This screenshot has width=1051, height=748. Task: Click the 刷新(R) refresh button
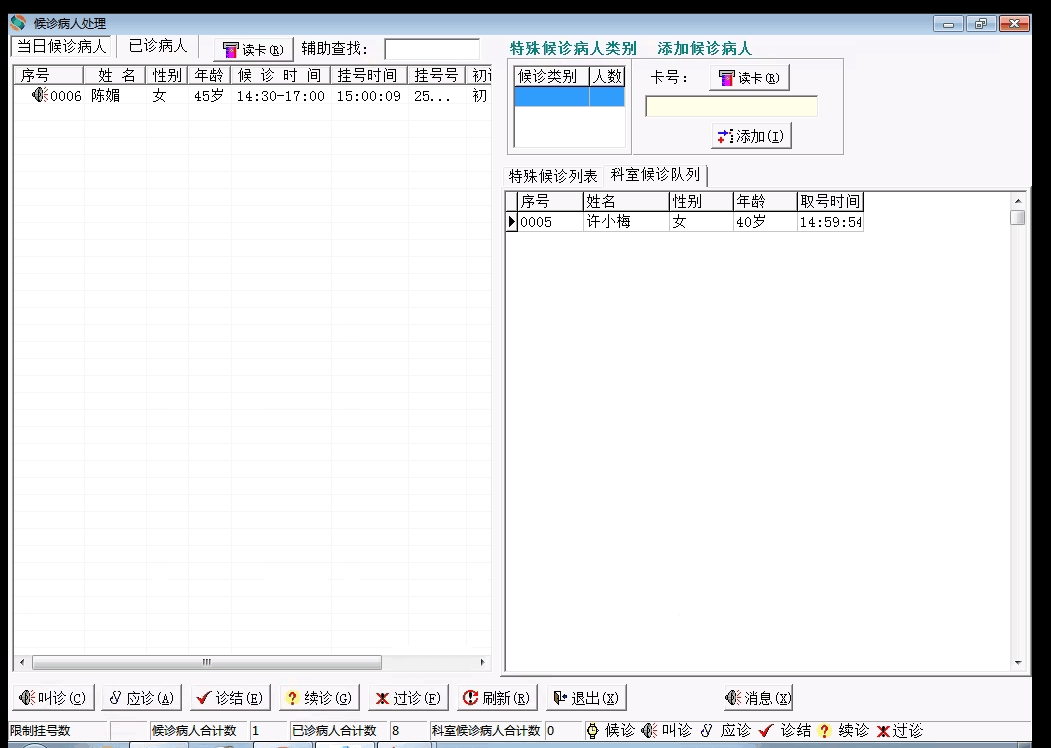(497, 698)
